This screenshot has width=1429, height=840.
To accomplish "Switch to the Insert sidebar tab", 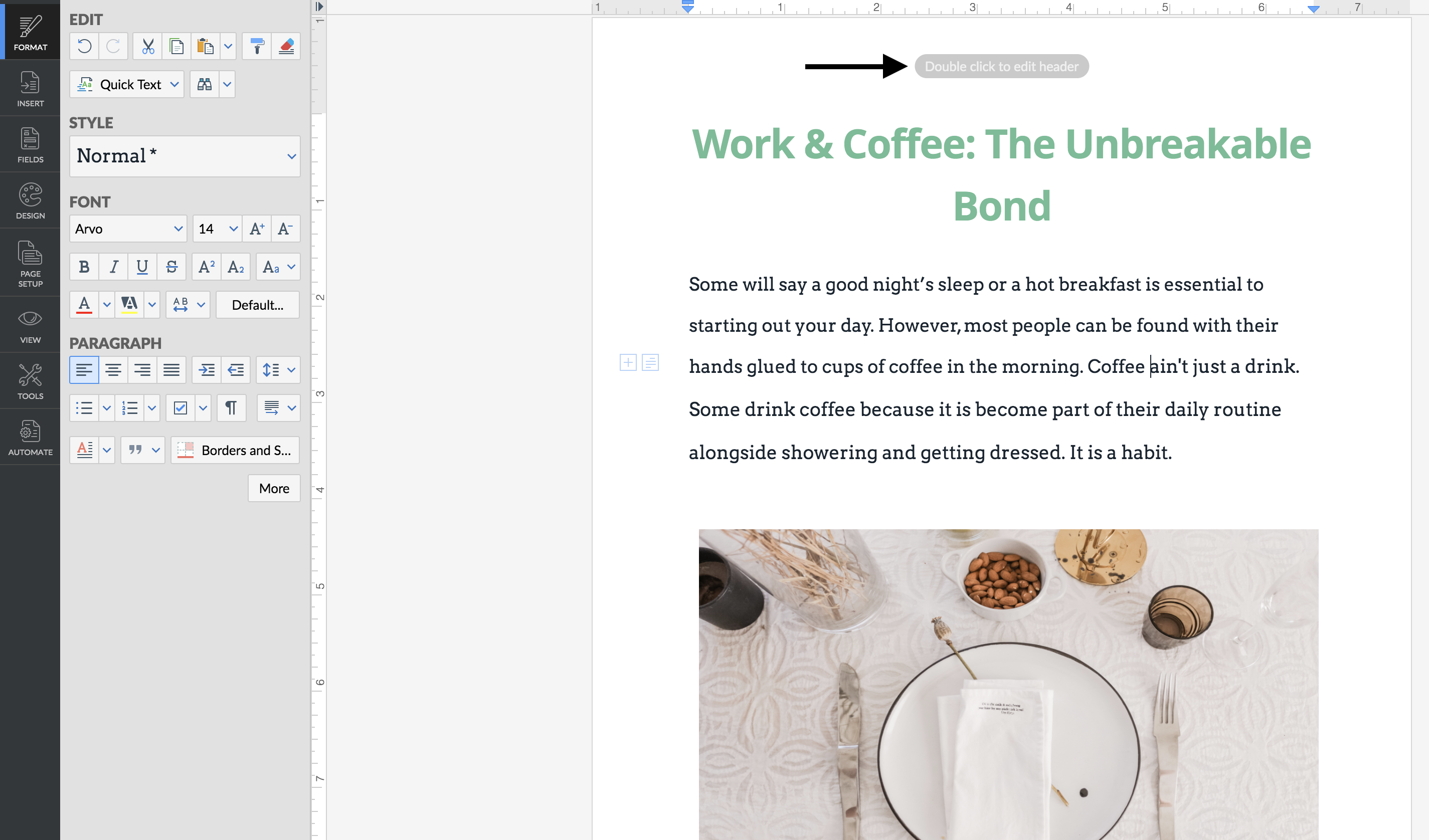I will coord(30,88).
